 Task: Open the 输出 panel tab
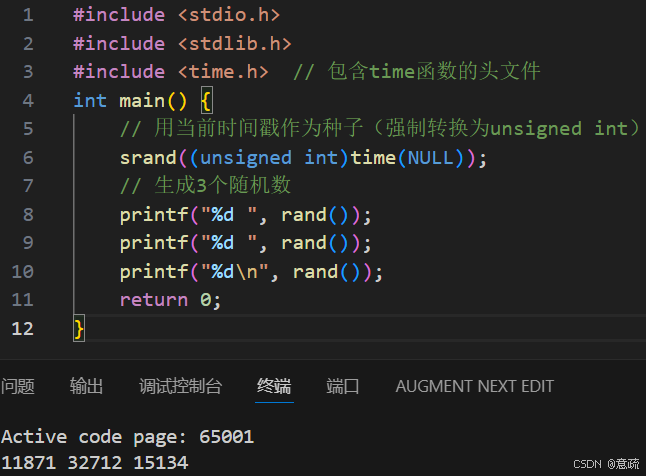click(x=86, y=386)
